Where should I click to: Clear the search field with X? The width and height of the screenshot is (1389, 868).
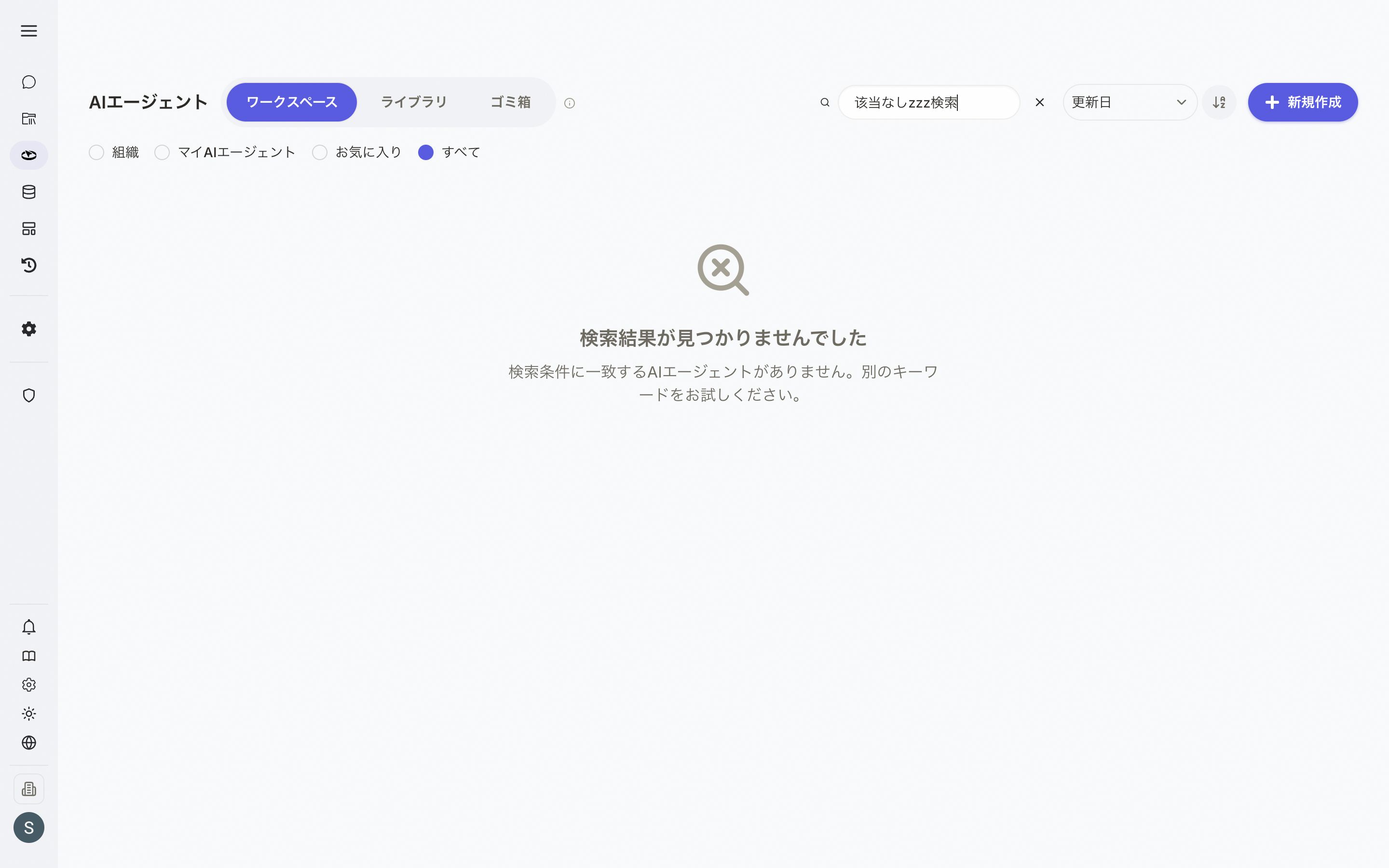(1039, 102)
